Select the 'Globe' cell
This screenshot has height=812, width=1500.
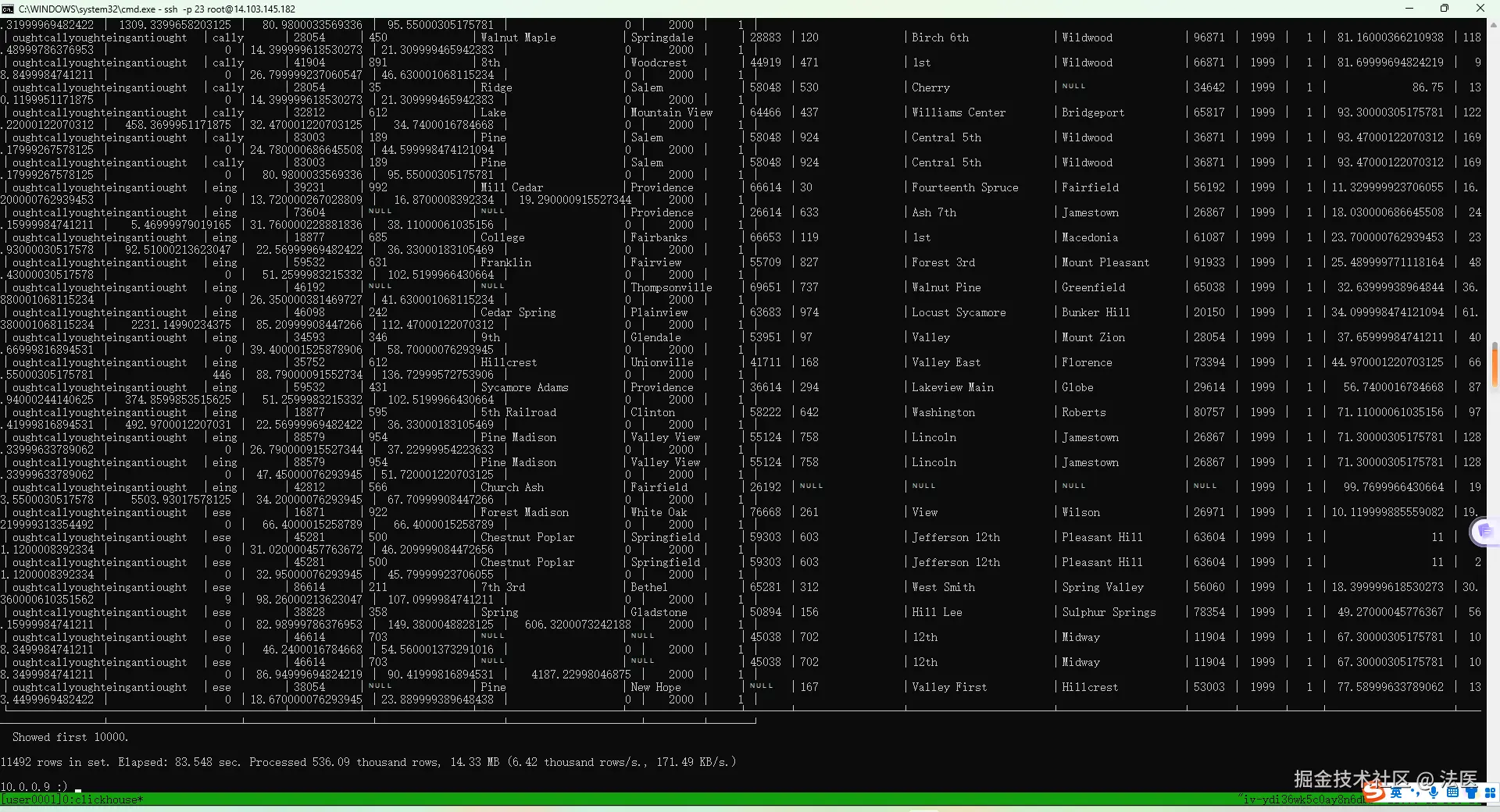1077,387
